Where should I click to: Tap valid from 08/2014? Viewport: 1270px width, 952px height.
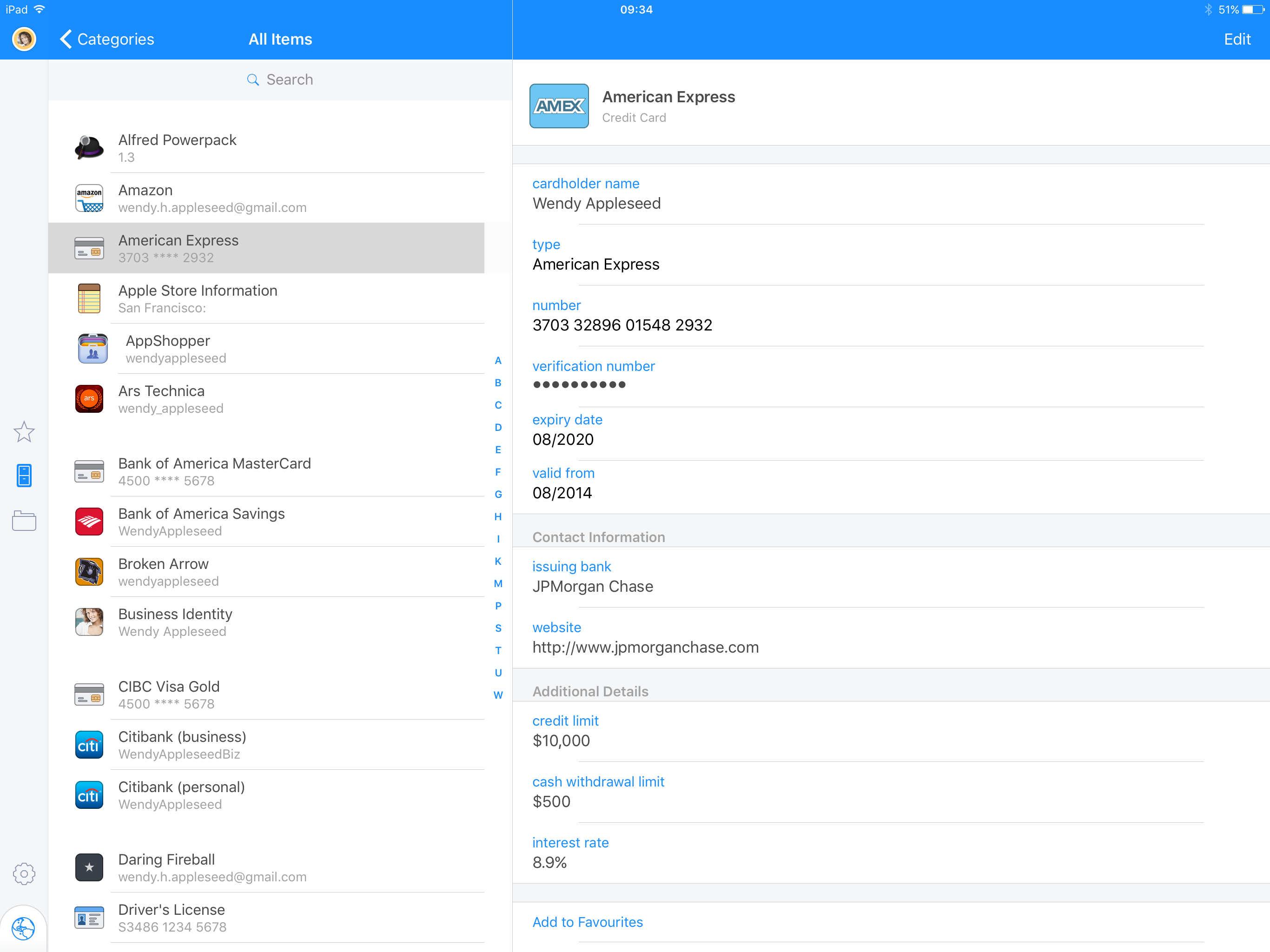(562, 493)
